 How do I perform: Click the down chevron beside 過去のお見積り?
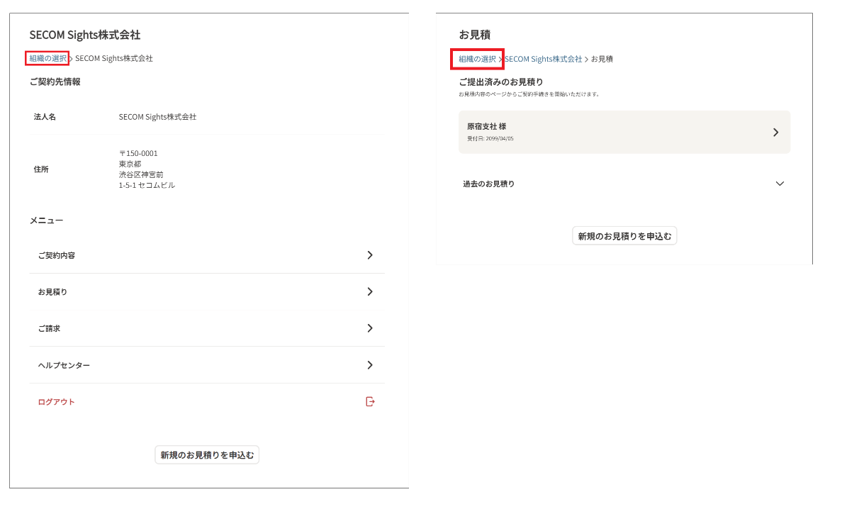coord(780,184)
